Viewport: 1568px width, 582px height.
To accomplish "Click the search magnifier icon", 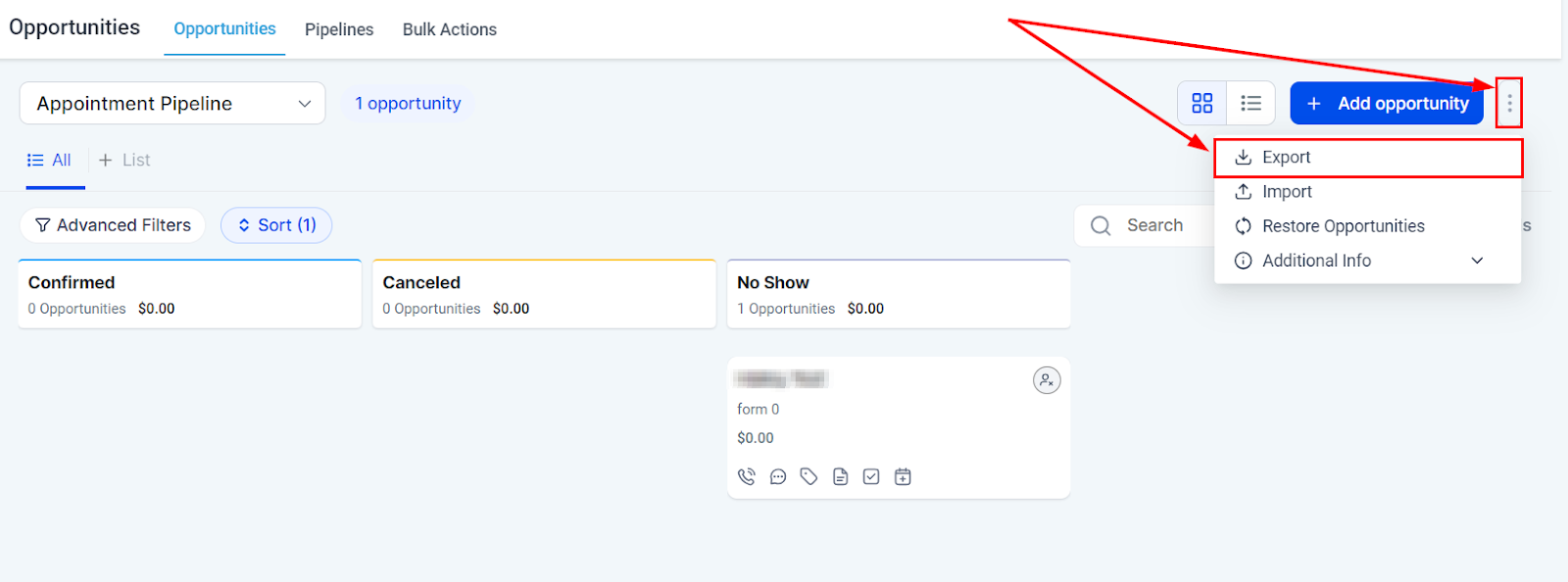I will tap(1101, 225).
